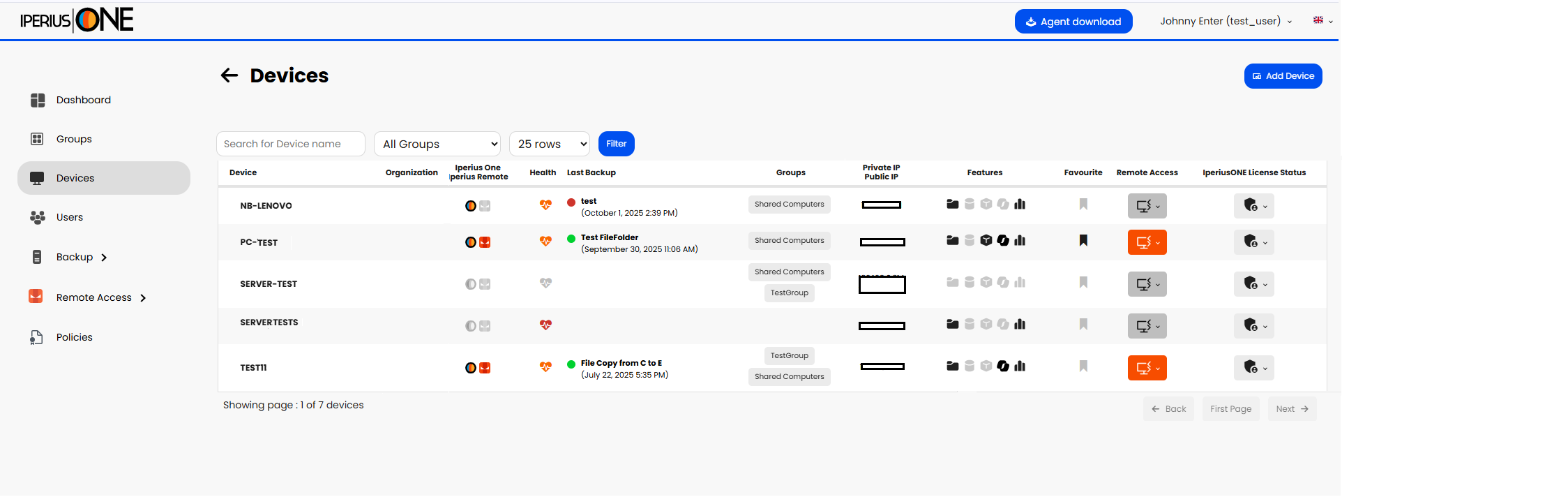Click the Iperius Remote icon for TEST11
Viewport: 1568px width, 497px height.
point(485,368)
